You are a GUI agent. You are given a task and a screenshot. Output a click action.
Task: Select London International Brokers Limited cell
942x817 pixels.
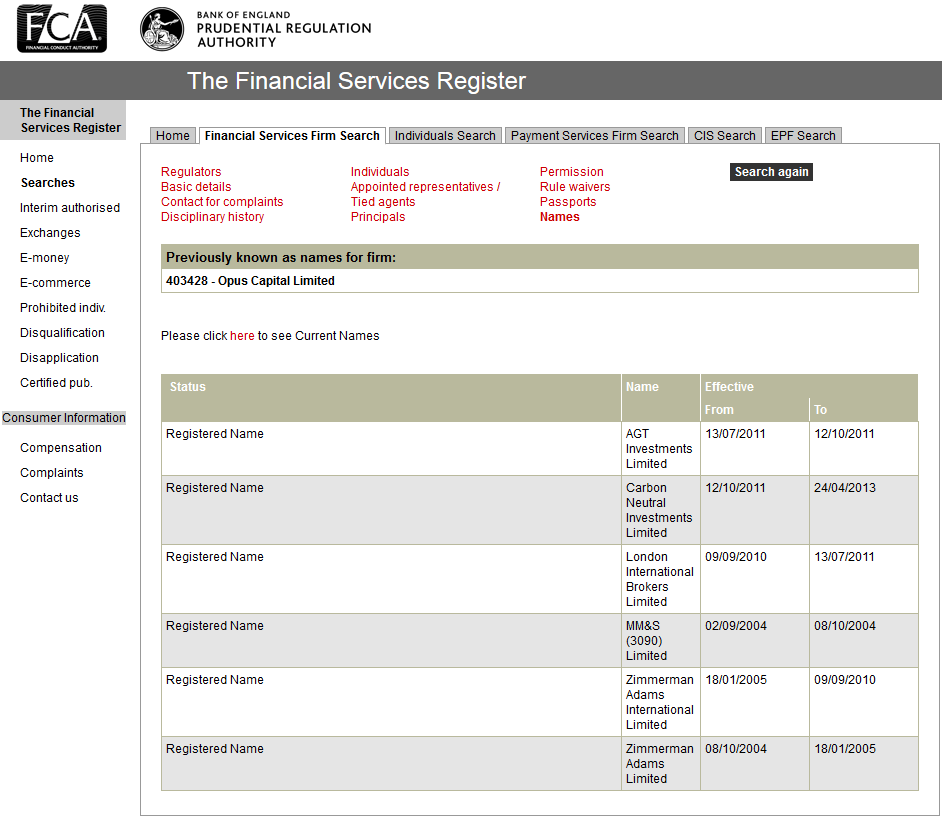[660, 579]
